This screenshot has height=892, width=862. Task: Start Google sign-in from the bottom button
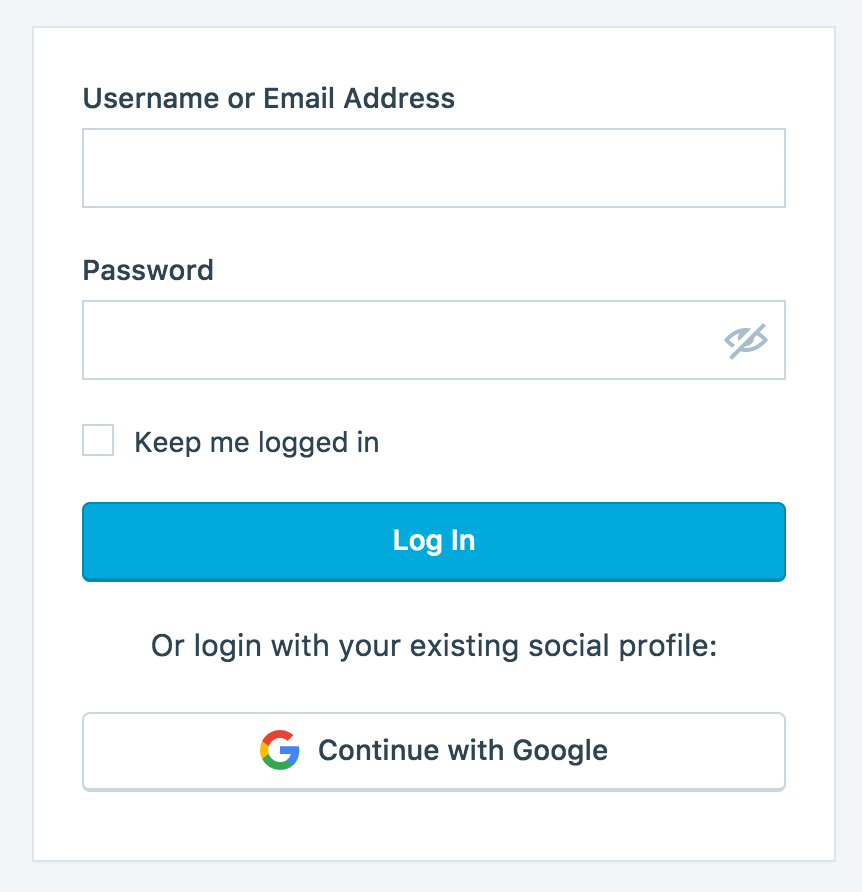click(433, 750)
